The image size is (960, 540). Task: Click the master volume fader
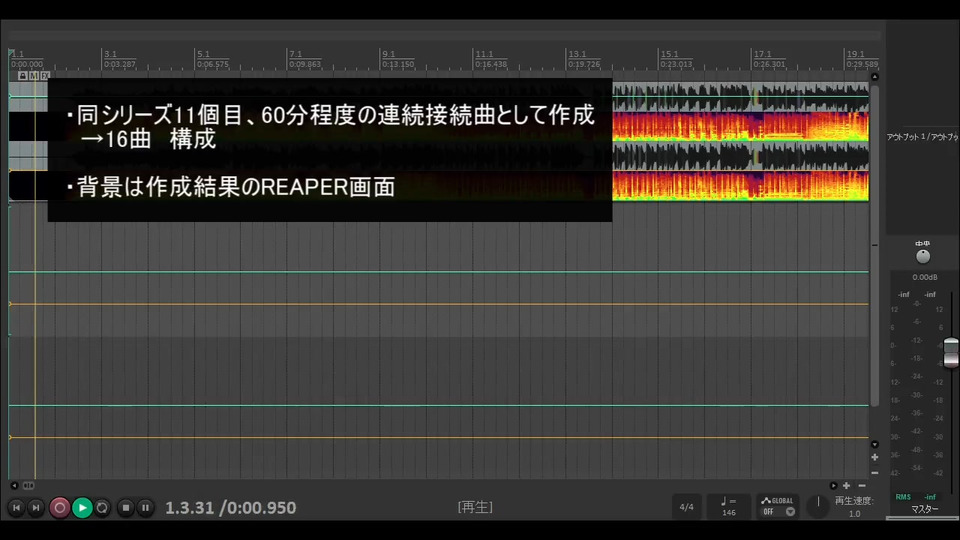click(951, 353)
